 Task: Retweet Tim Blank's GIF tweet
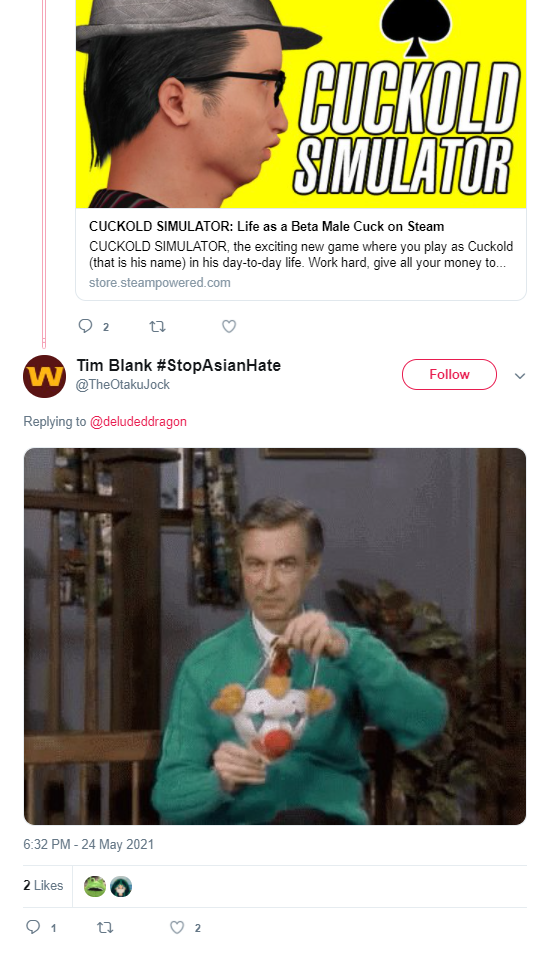(x=105, y=928)
